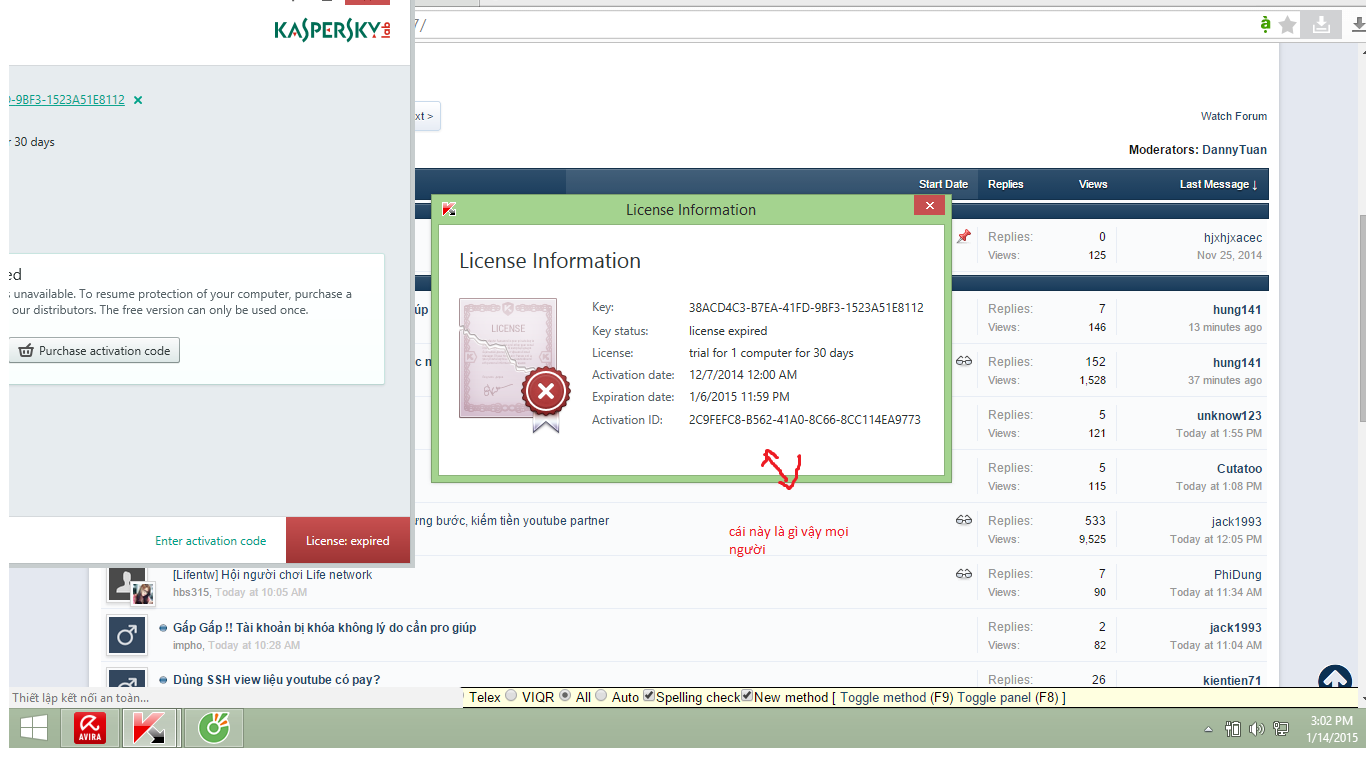Viewport: 1366px width, 768px height.
Task: Click the Toggle panel (F8) link
Action: tap(1009, 697)
